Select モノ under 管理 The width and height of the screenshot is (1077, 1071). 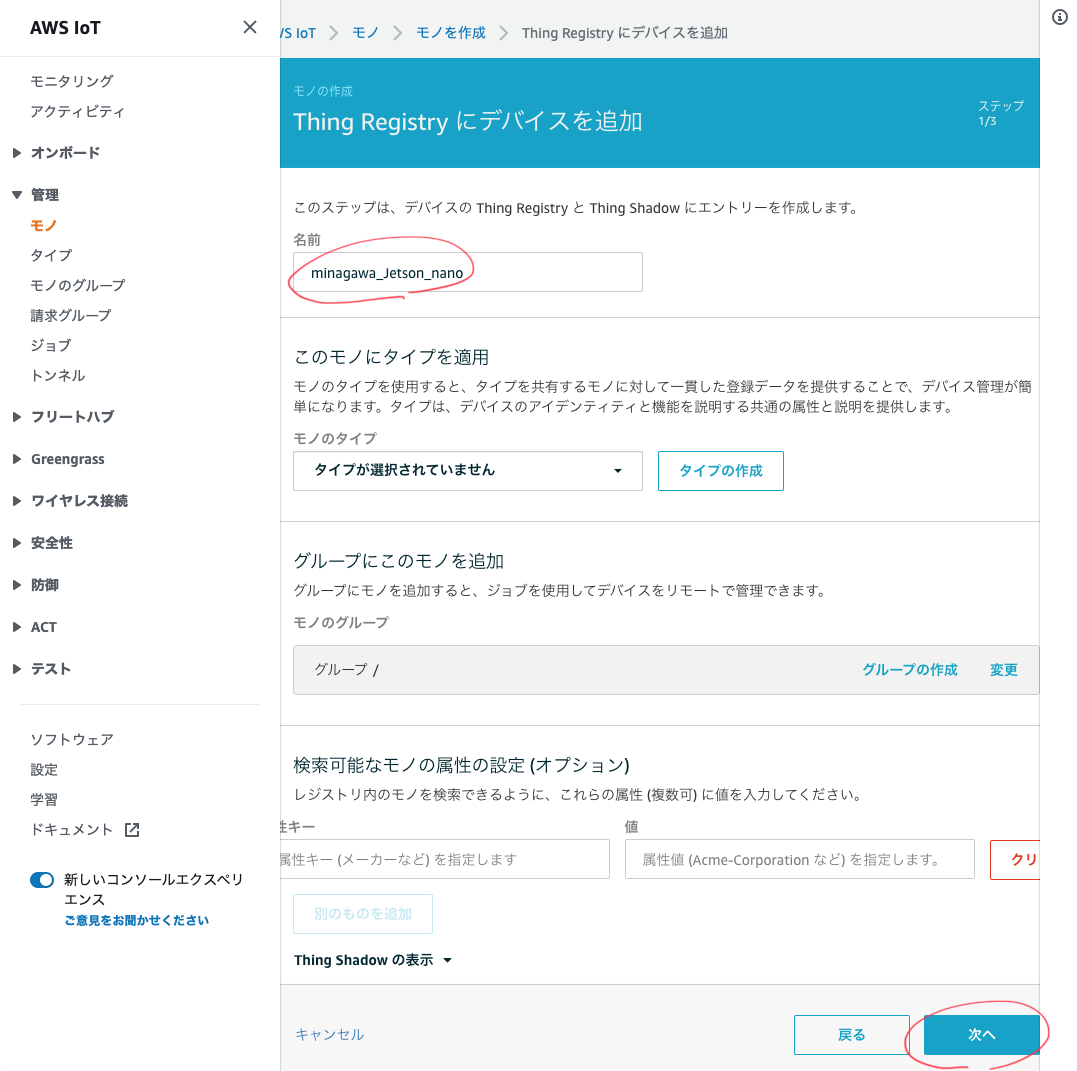click(x=44, y=225)
